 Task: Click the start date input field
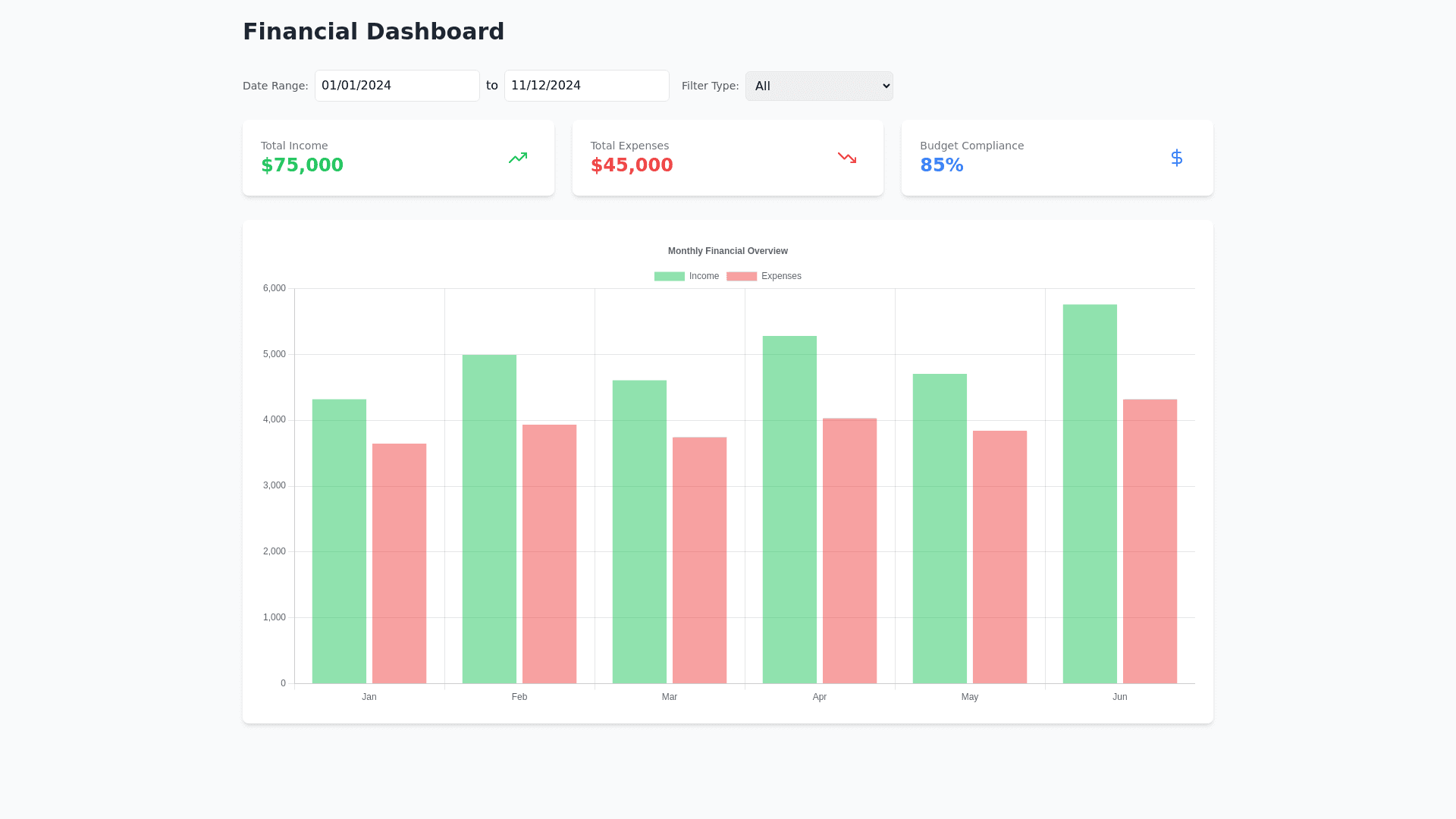coord(397,86)
